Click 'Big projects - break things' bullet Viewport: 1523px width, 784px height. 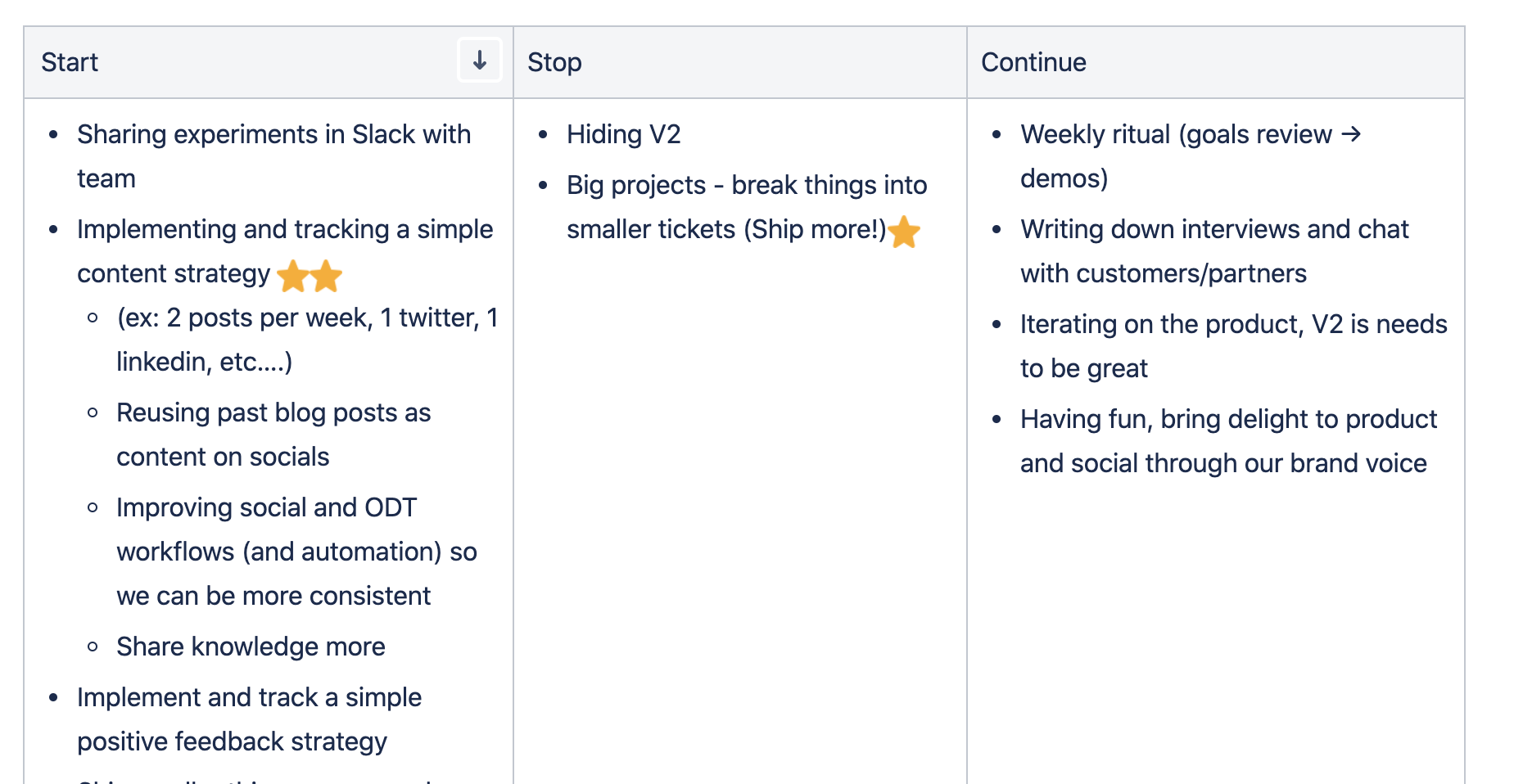(x=746, y=185)
